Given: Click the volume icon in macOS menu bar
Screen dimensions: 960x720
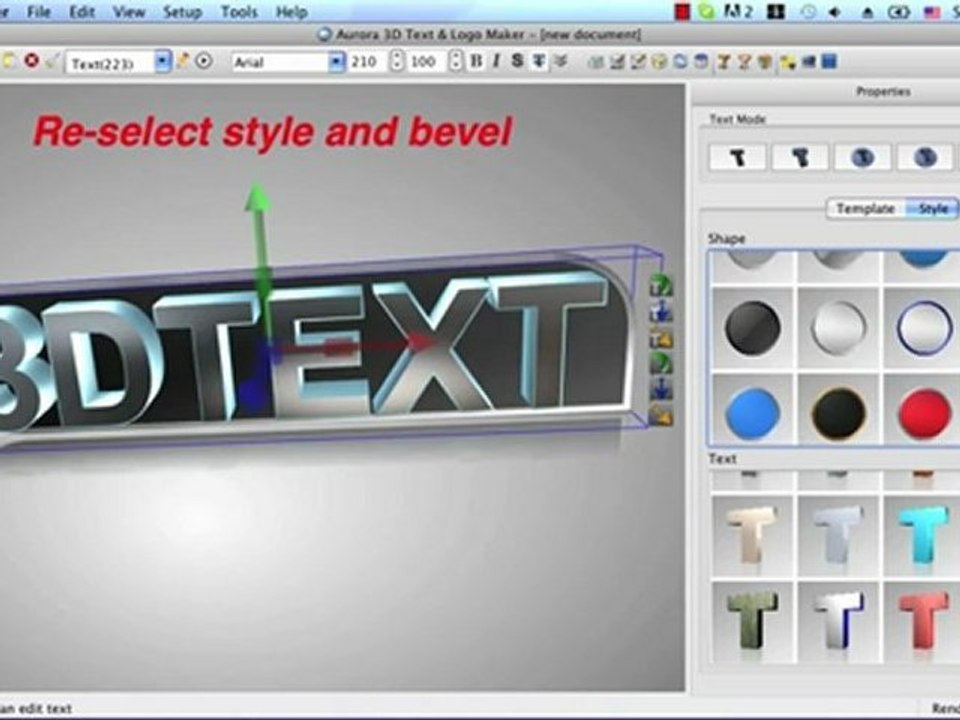Looking at the screenshot, I should (834, 12).
